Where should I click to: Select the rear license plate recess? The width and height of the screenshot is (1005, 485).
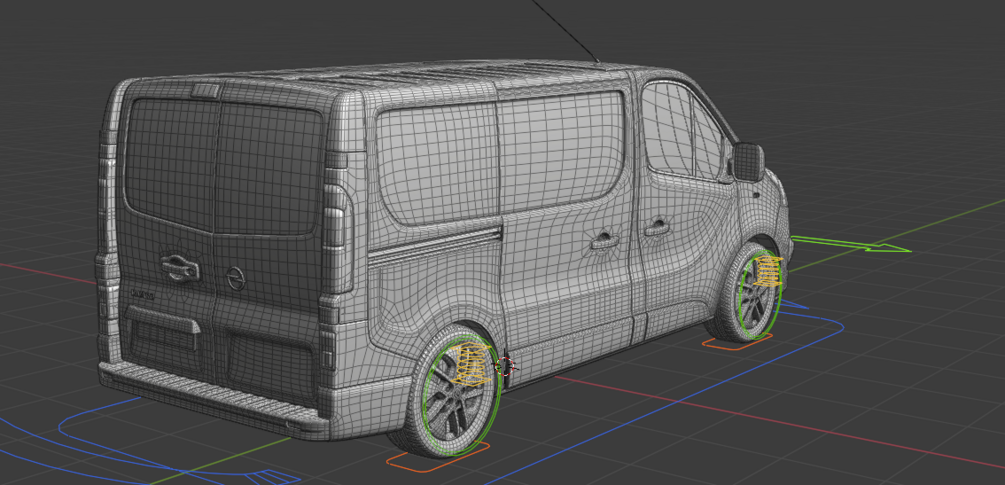point(162,334)
